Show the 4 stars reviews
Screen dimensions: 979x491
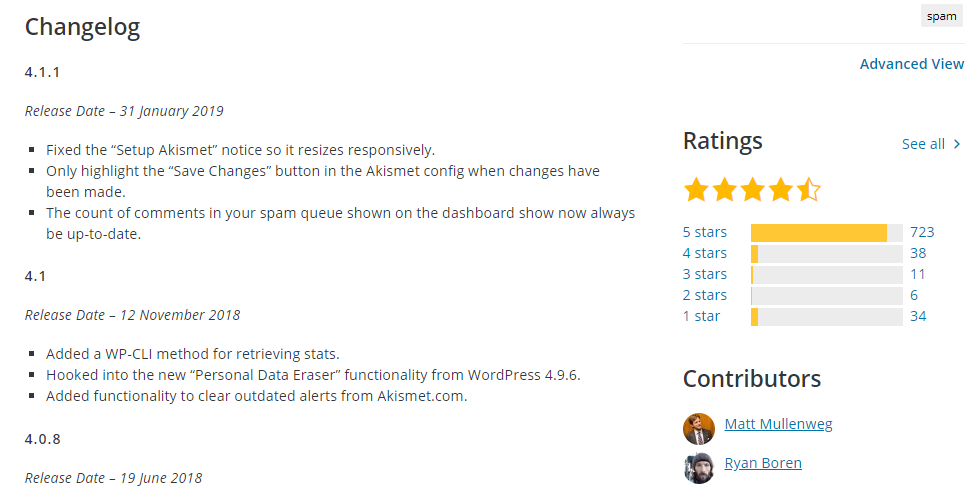(705, 253)
